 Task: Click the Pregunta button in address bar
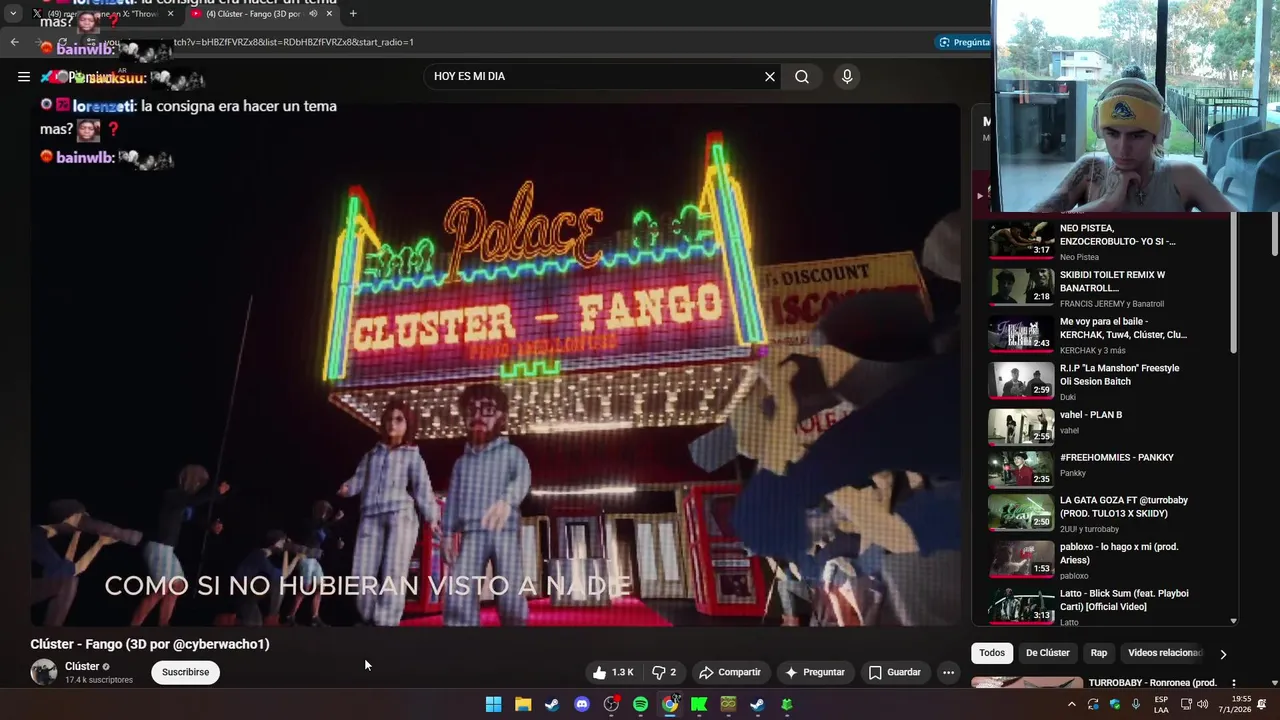[x=964, y=42]
